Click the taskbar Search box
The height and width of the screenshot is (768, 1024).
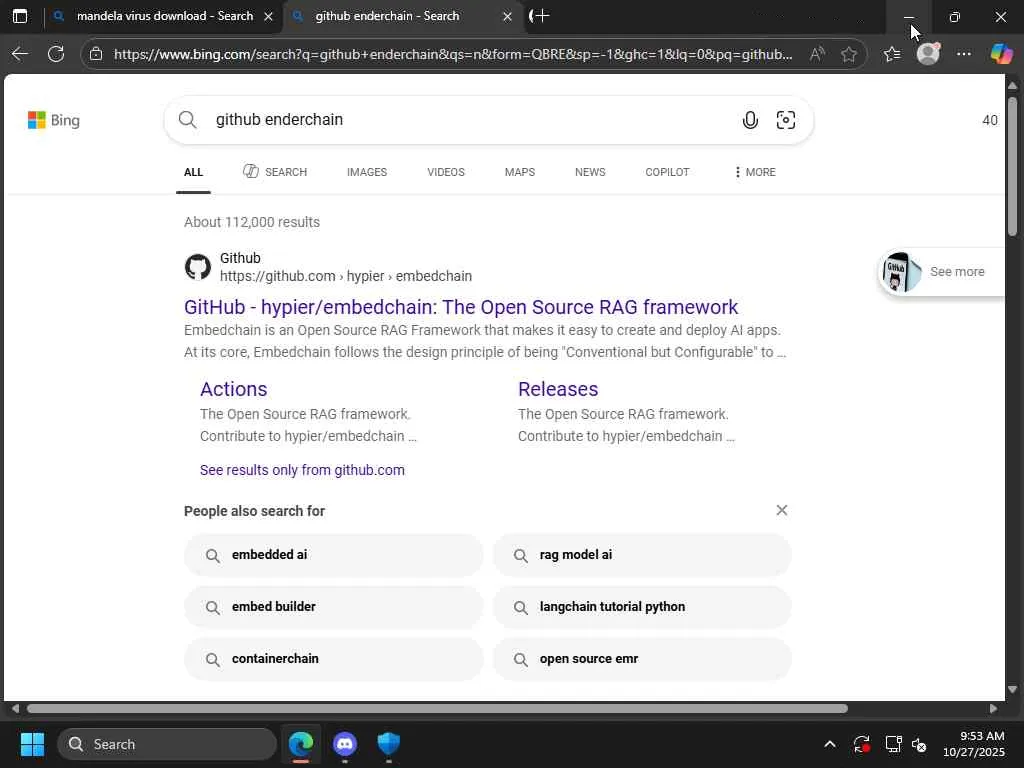pyautogui.click(x=167, y=744)
